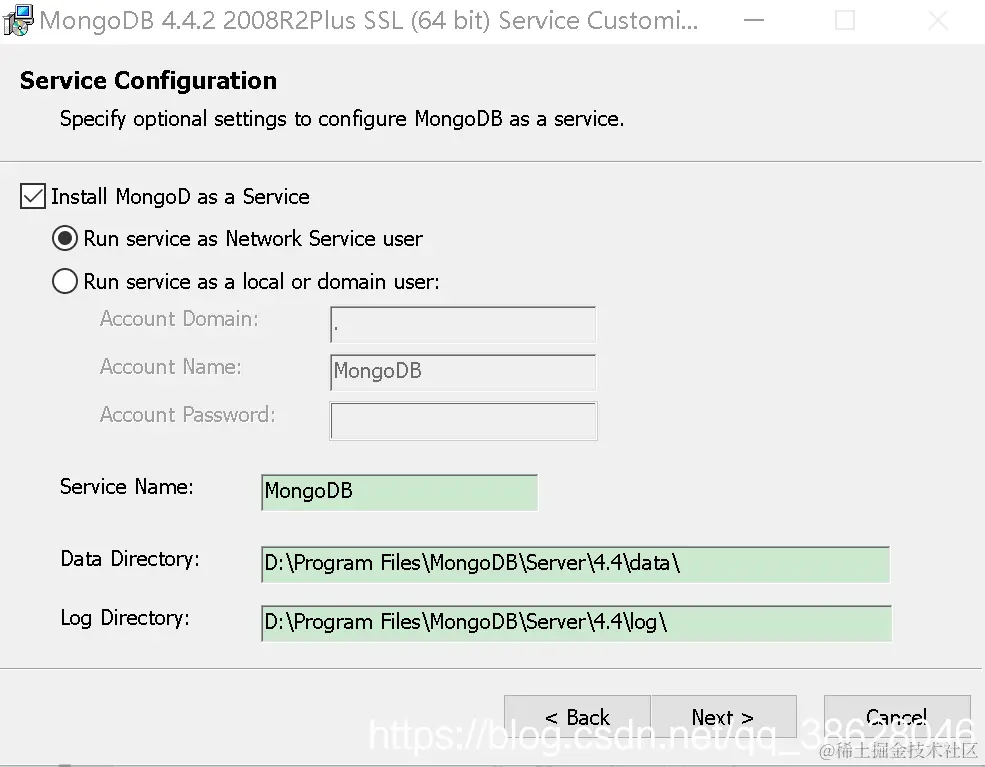This screenshot has height=767, width=985.
Task: Click the 'Specify optional settings' description text
Action: tap(342, 119)
